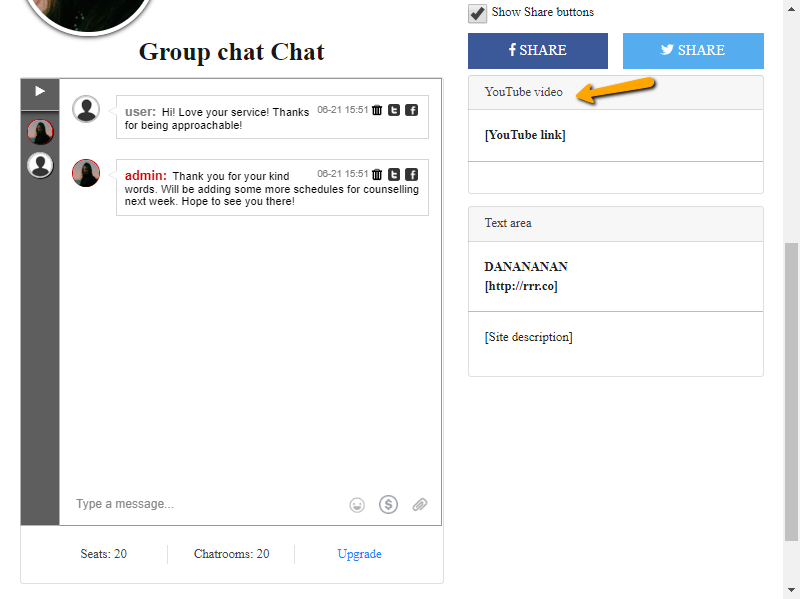
Task: Click the dollar sign payment icon
Action: [388, 505]
